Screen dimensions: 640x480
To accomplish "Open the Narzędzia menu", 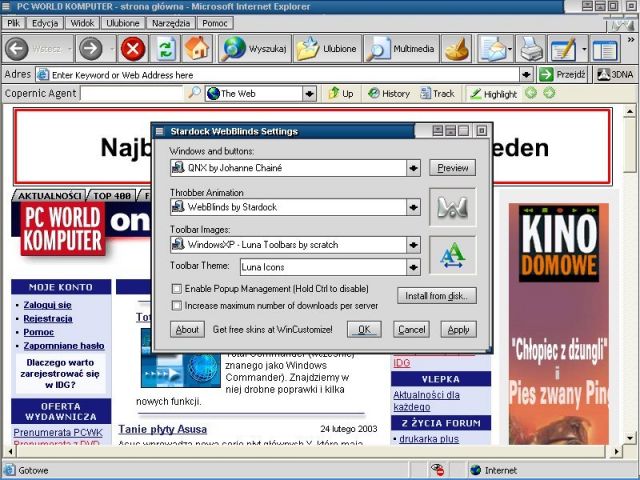I will (171, 23).
